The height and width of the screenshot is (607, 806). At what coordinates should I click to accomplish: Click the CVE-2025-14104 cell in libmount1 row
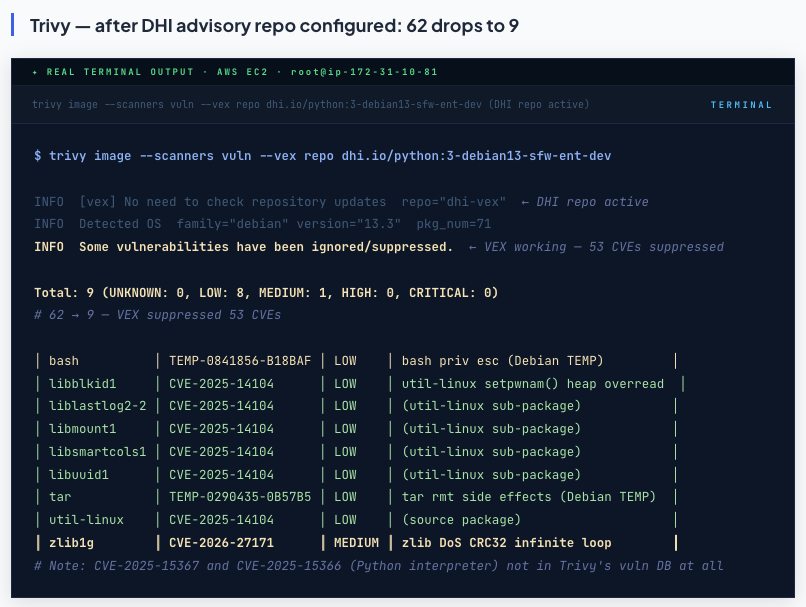pos(221,429)
